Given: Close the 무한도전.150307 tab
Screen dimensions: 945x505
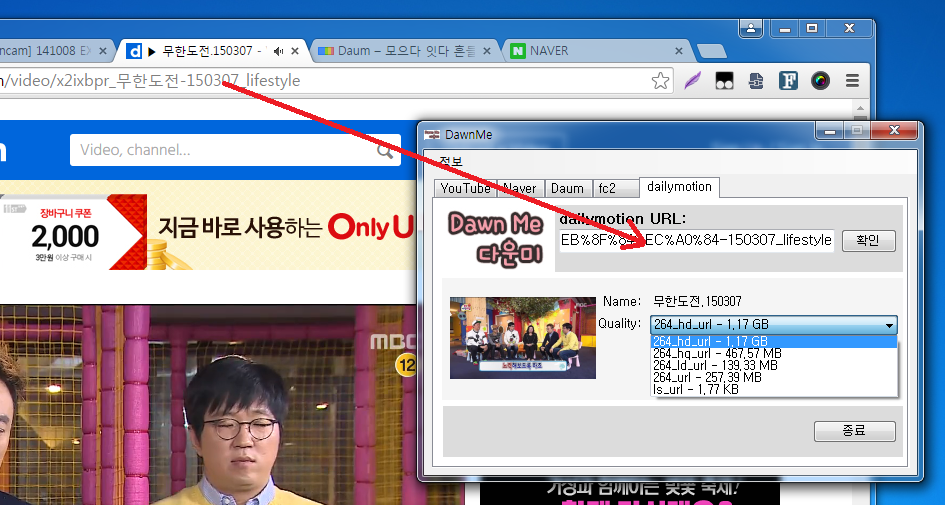Looking at the screenshot, I should 295,51.
